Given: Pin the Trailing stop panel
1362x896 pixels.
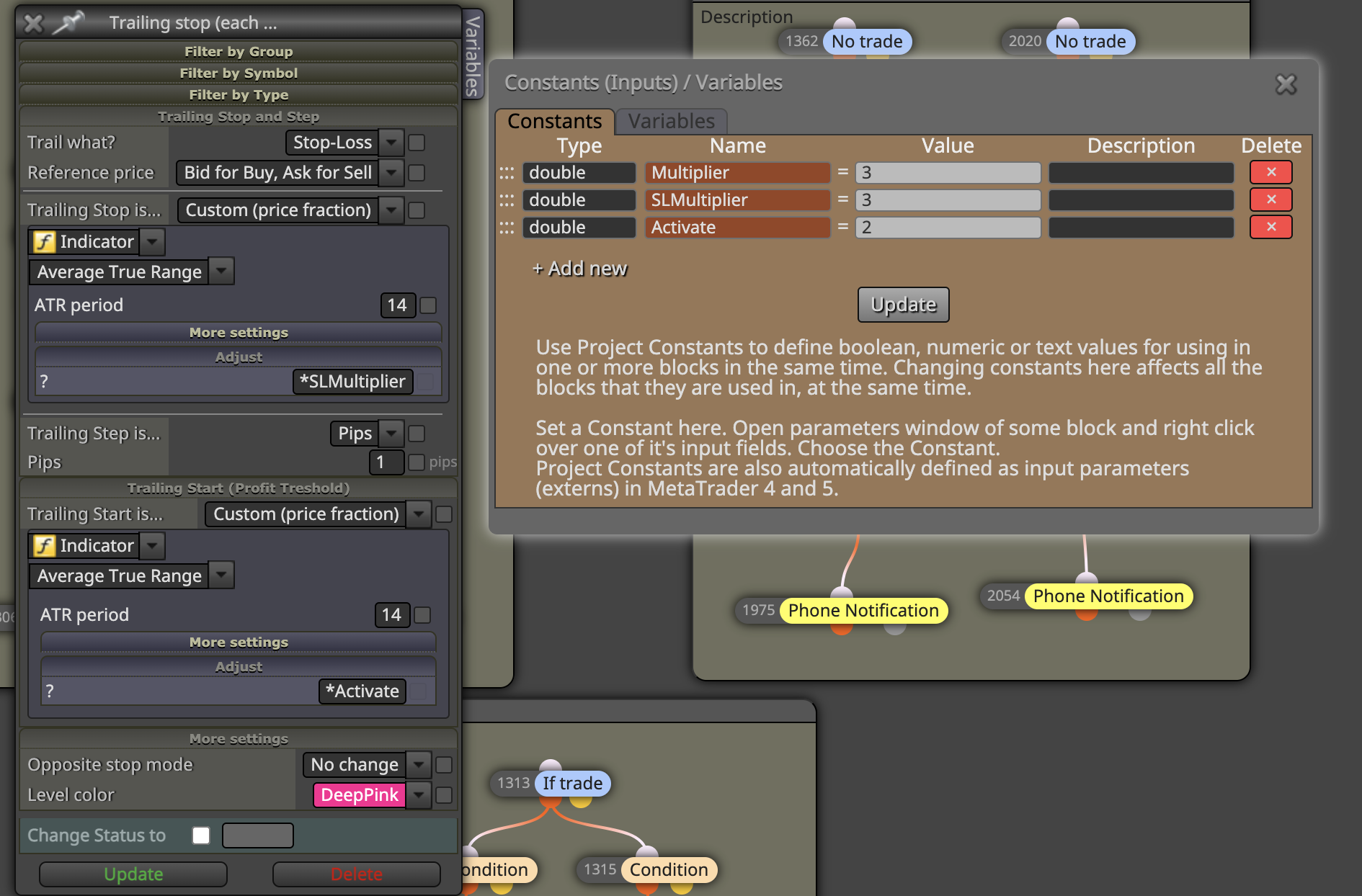Looking at the screenshot, I should click(69, 22).
